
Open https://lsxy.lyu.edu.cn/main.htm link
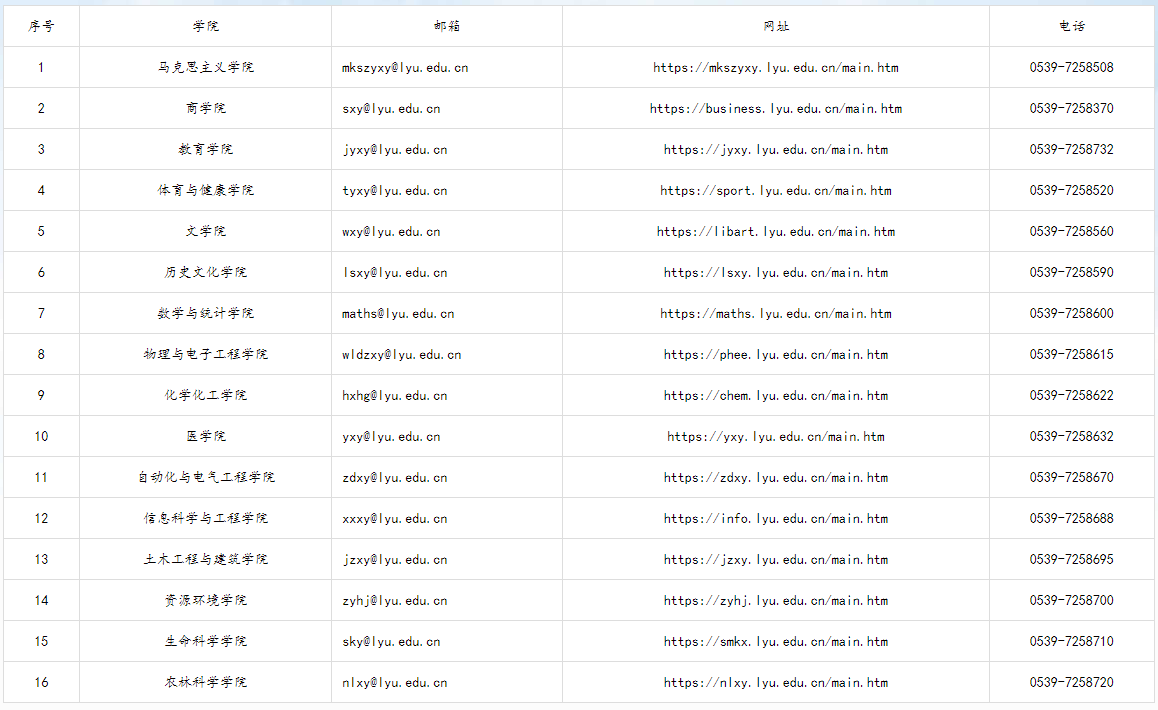tap(776, 273)
